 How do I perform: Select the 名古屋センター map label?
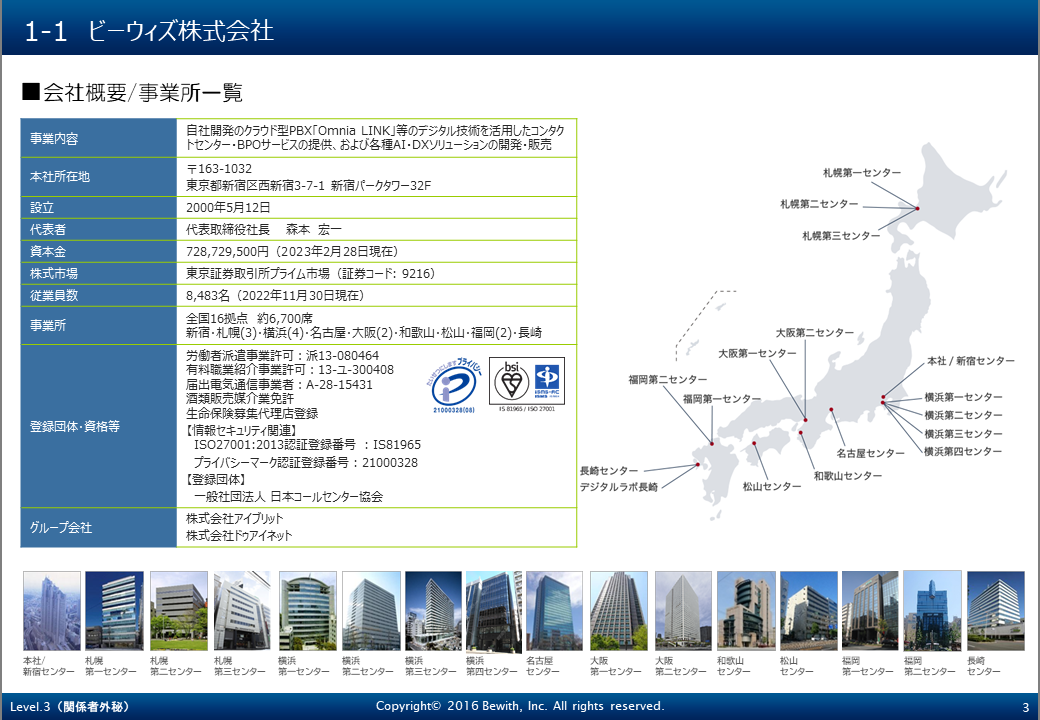pos(870,453)
